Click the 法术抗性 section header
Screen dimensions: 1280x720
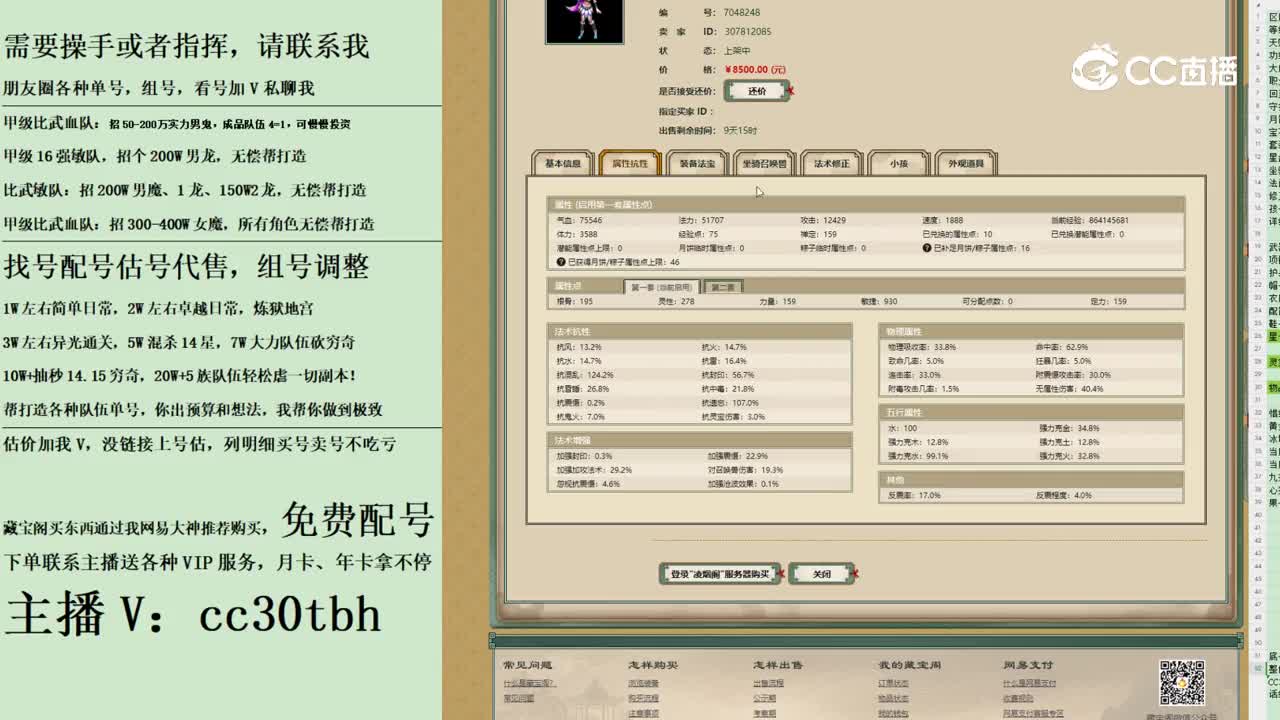[x=701, y=331]
